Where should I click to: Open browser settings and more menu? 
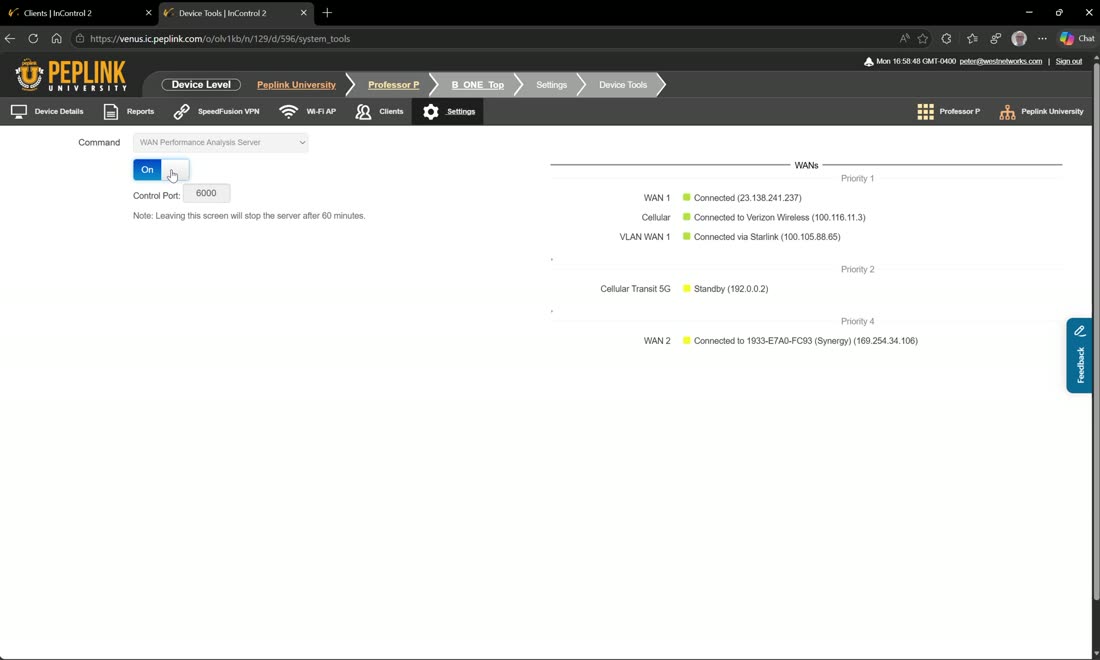1042,39
